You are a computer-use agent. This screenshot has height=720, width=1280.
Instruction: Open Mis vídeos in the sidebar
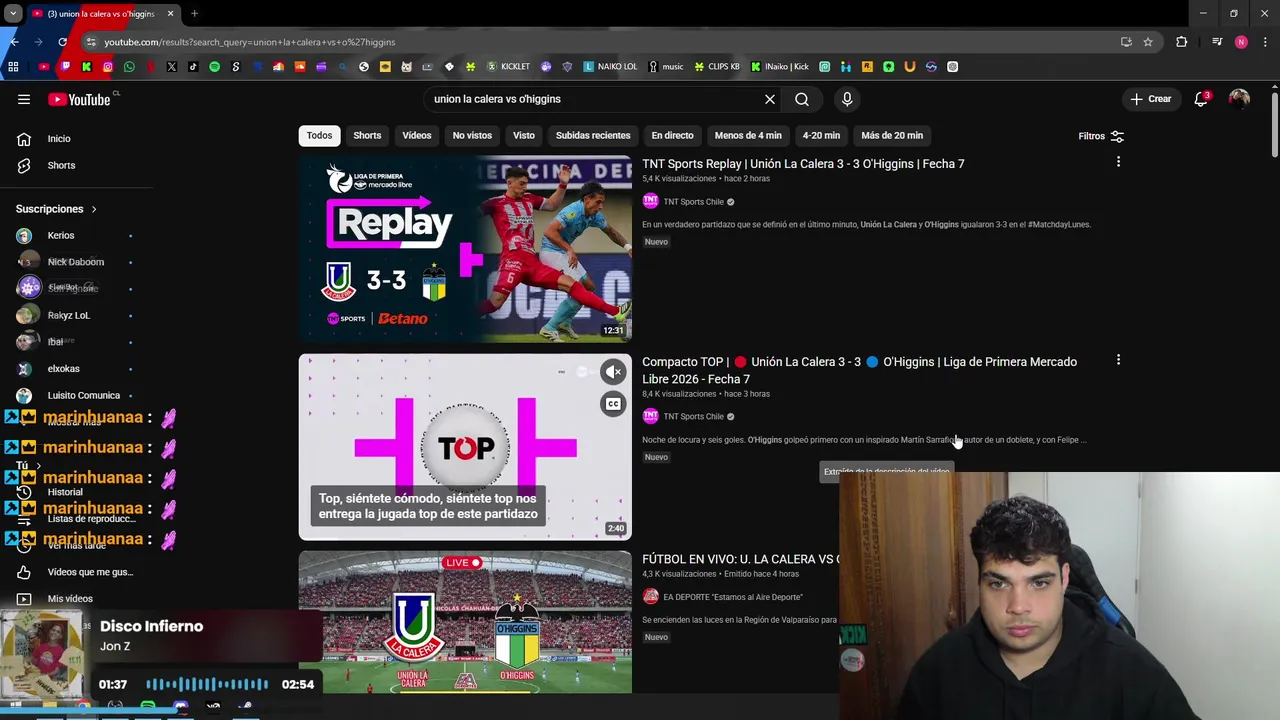(x=70, y=599)
